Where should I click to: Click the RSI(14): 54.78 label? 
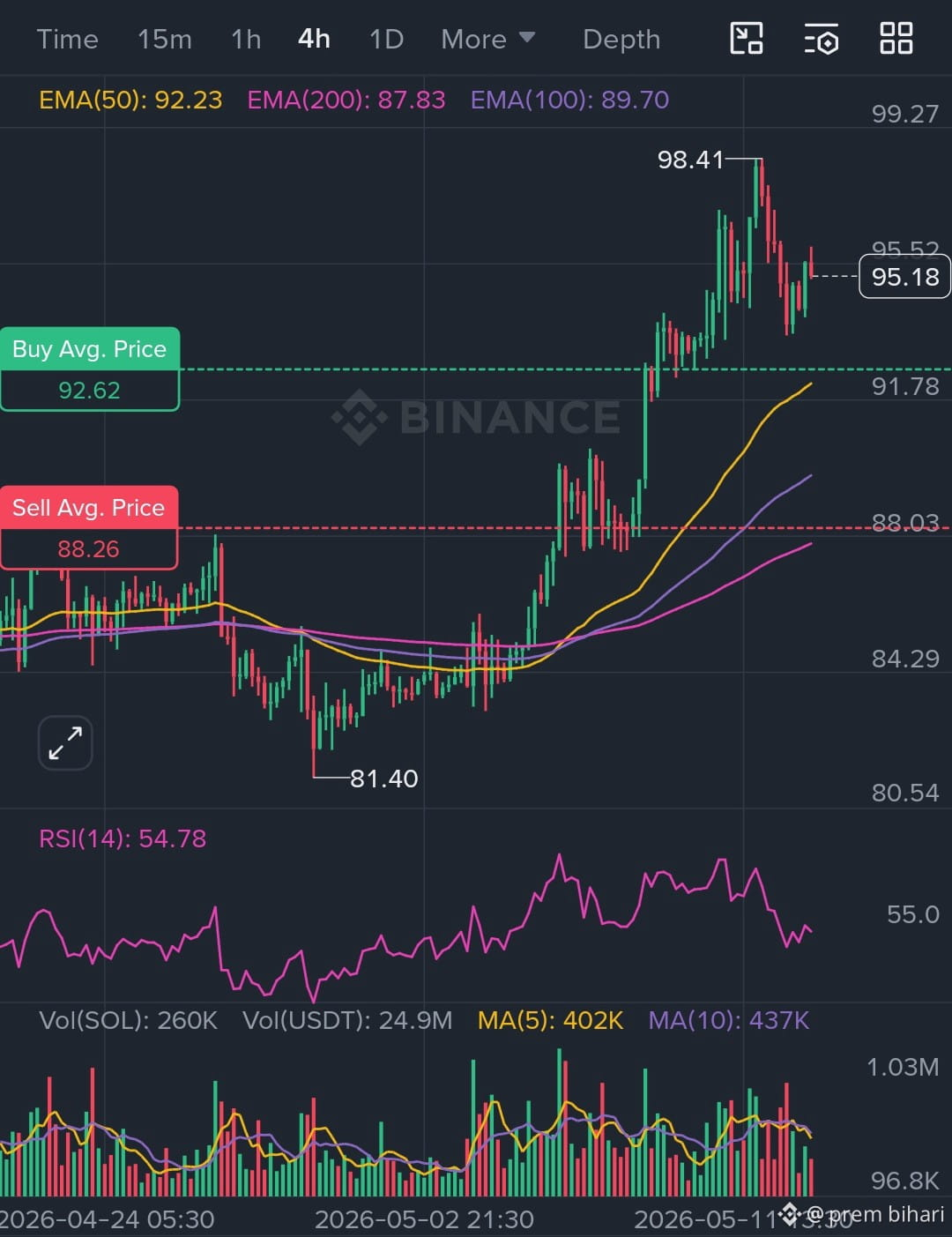point(123,838)
